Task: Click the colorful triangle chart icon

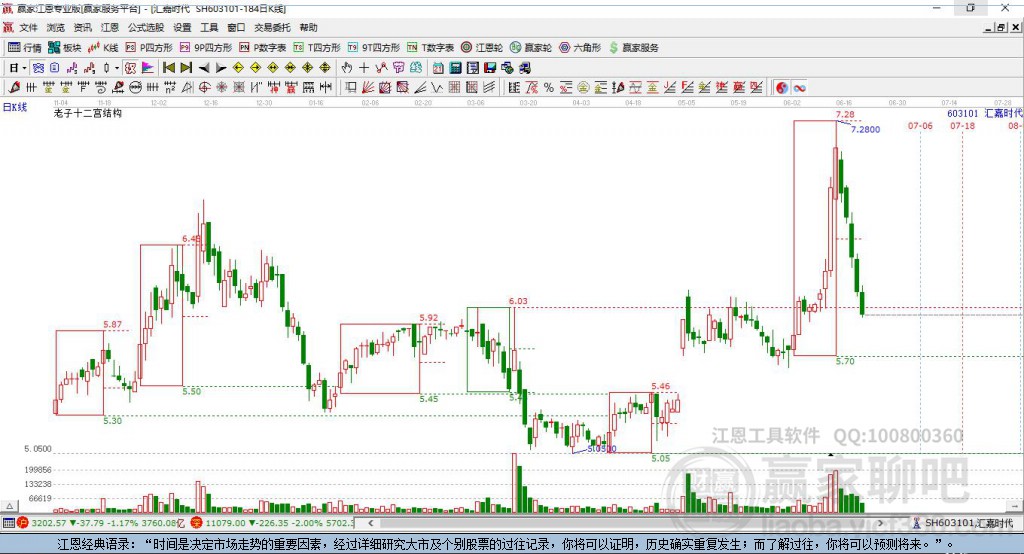Action: pyautogui.click(x=148, y=68)
